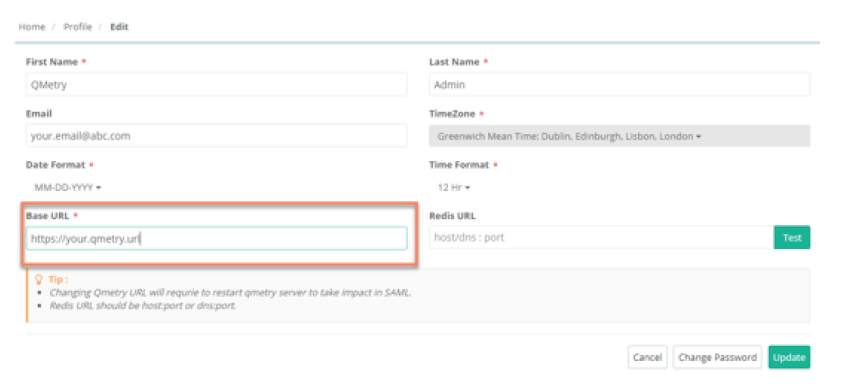Click the Date Format label

pyautogui.click(x=56, y=165)
